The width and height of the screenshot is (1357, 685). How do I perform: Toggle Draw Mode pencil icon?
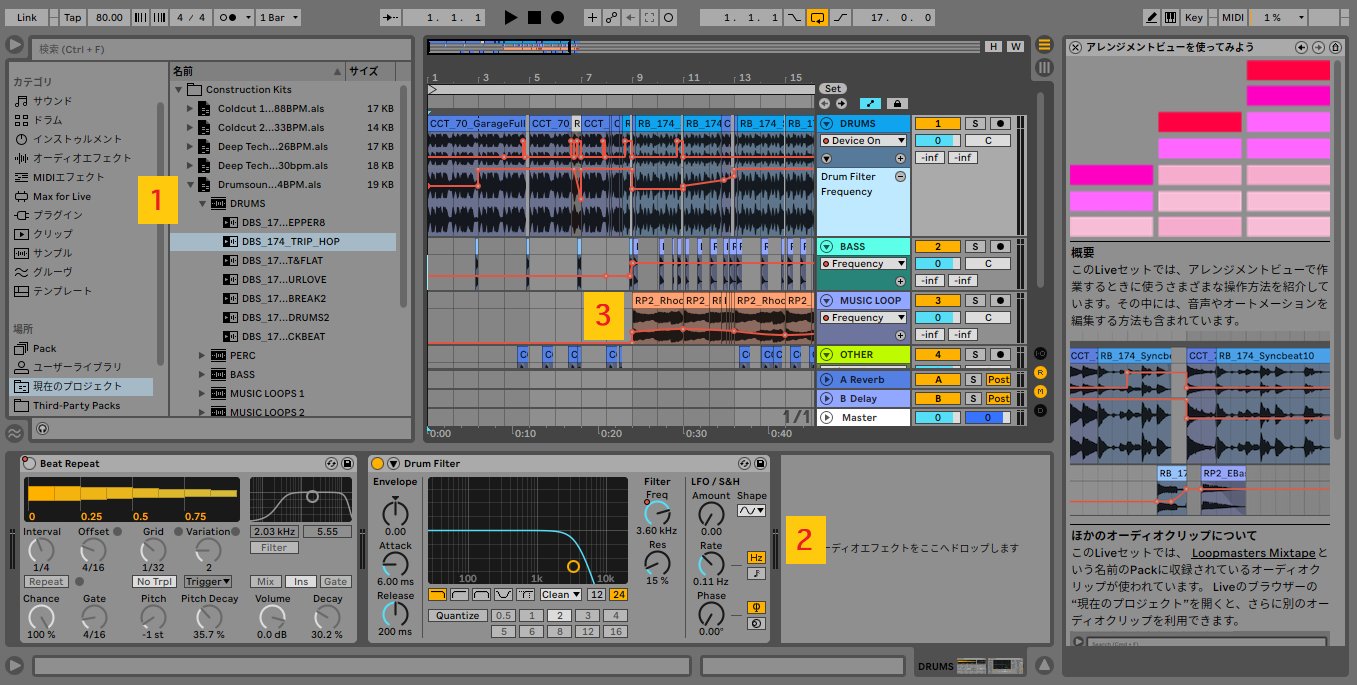[1152, 18]
